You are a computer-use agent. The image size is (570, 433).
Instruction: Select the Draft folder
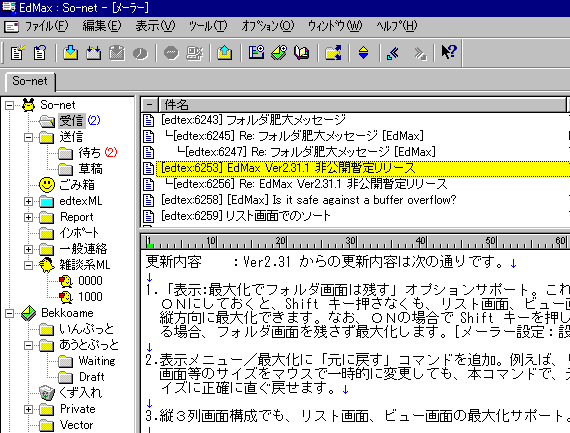pos(91,377)
